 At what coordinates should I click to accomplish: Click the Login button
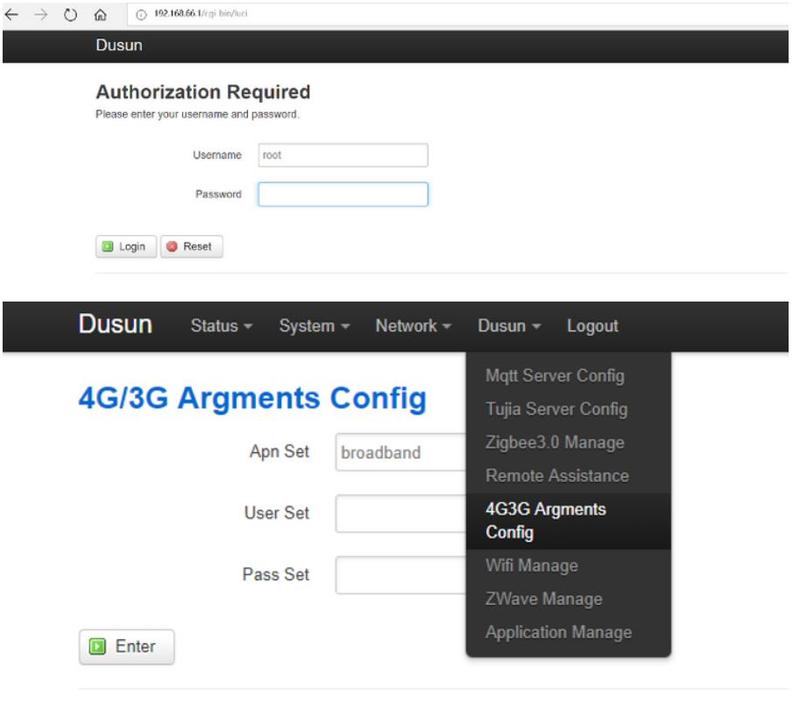click(x=126, y=247)
